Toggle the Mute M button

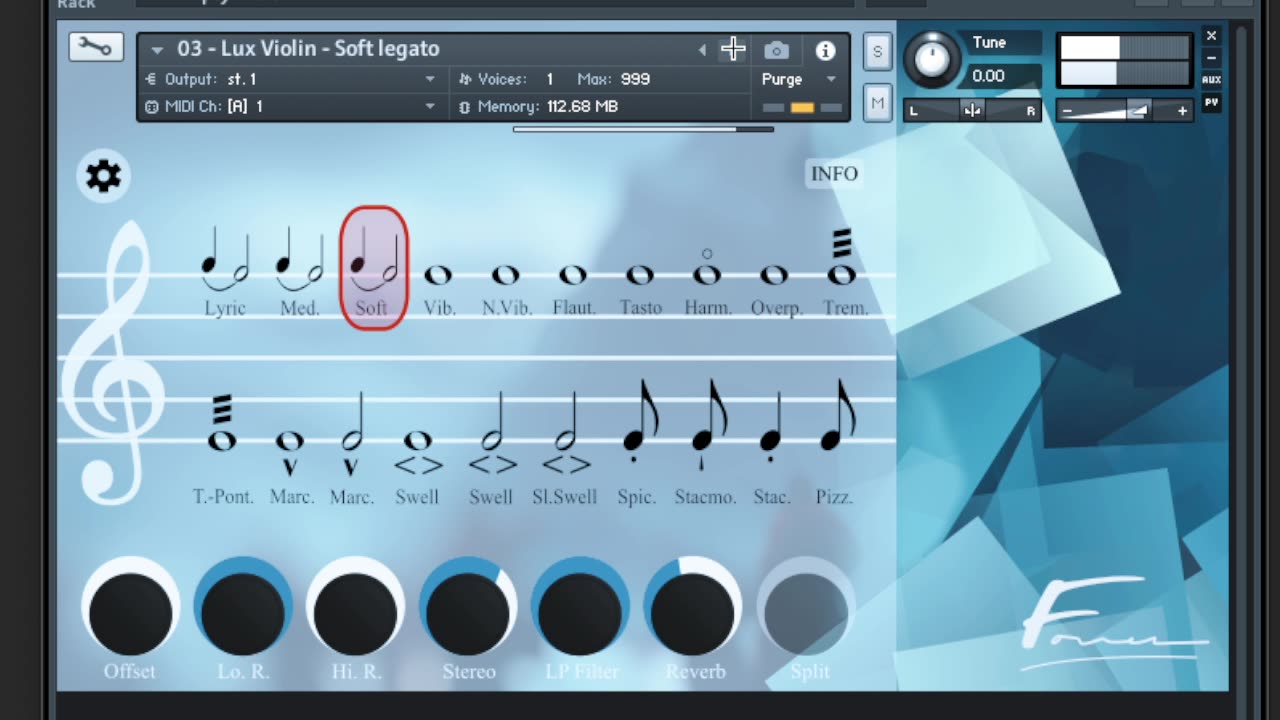[x=877, y=102]
